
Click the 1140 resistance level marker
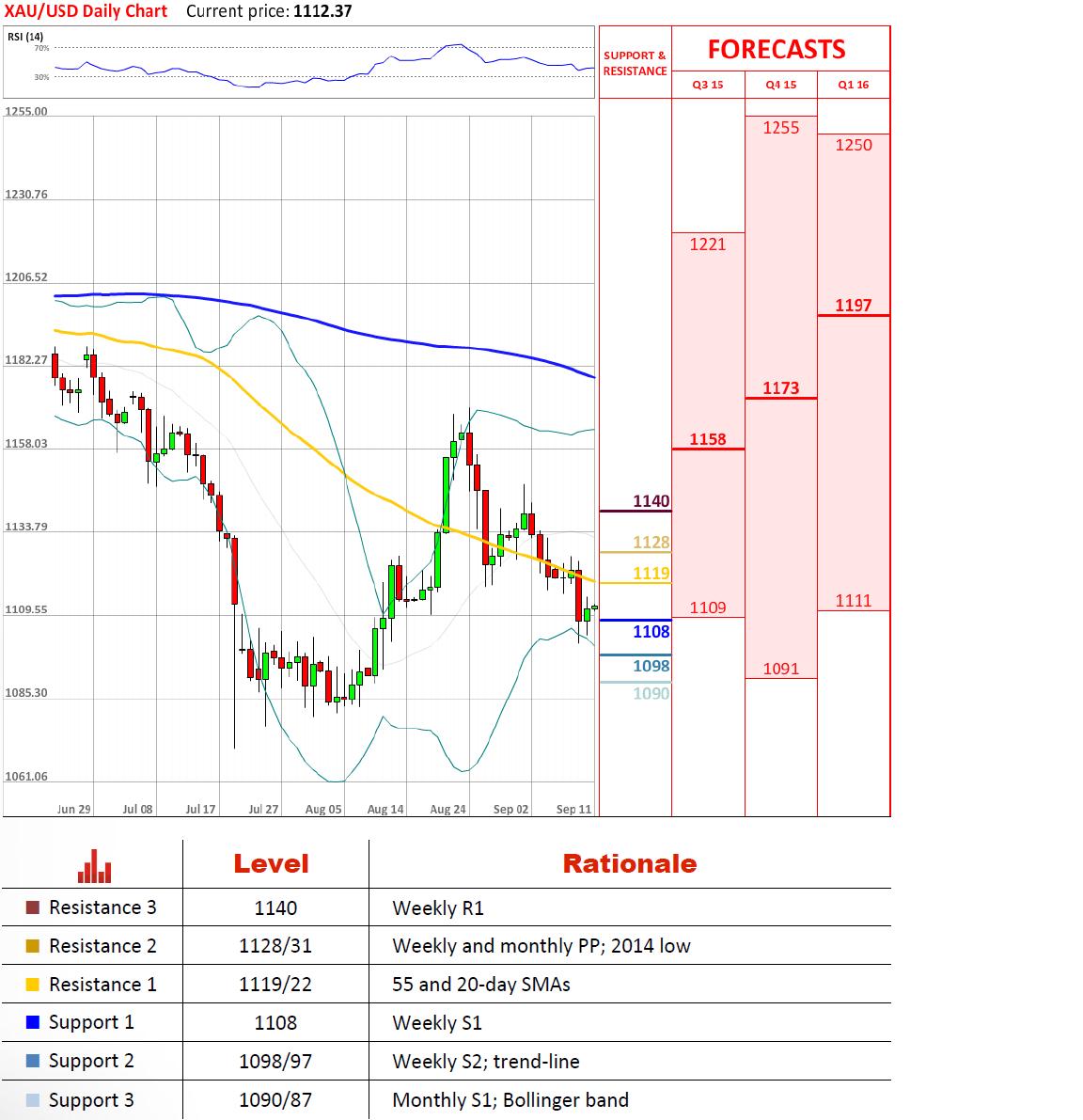point(651,501)
